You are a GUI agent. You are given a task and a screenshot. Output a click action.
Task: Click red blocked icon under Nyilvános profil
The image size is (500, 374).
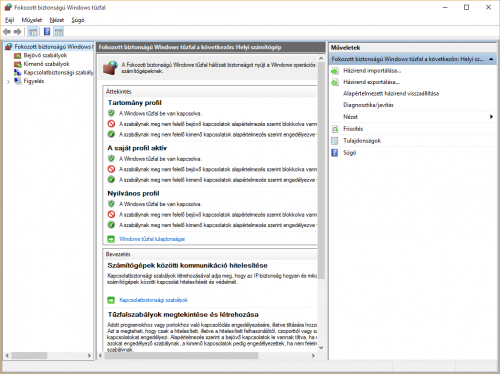click(111, 214)
